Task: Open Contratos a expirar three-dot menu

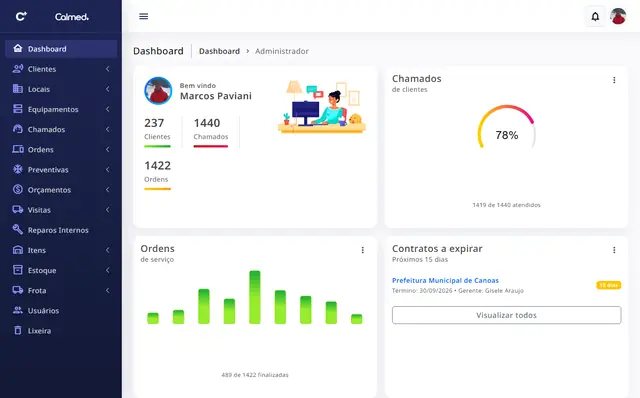Action: pyautogui.click(x=614, y=250)
